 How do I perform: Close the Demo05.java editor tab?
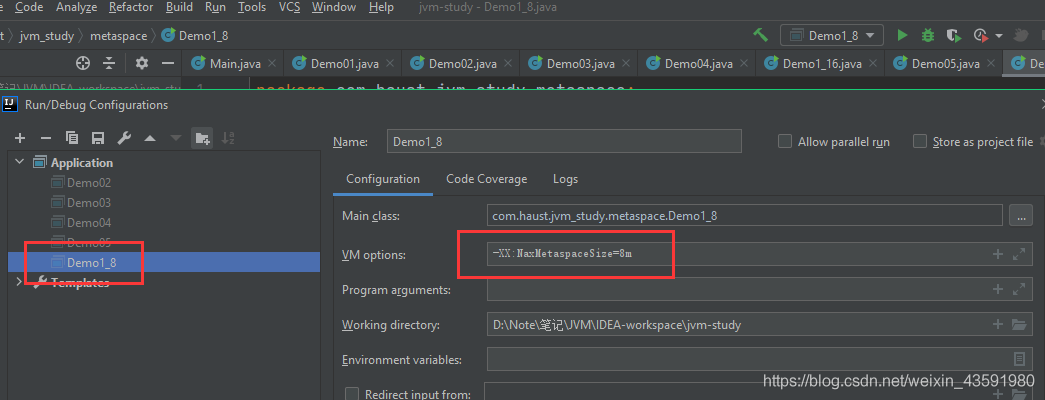[991, 63]
